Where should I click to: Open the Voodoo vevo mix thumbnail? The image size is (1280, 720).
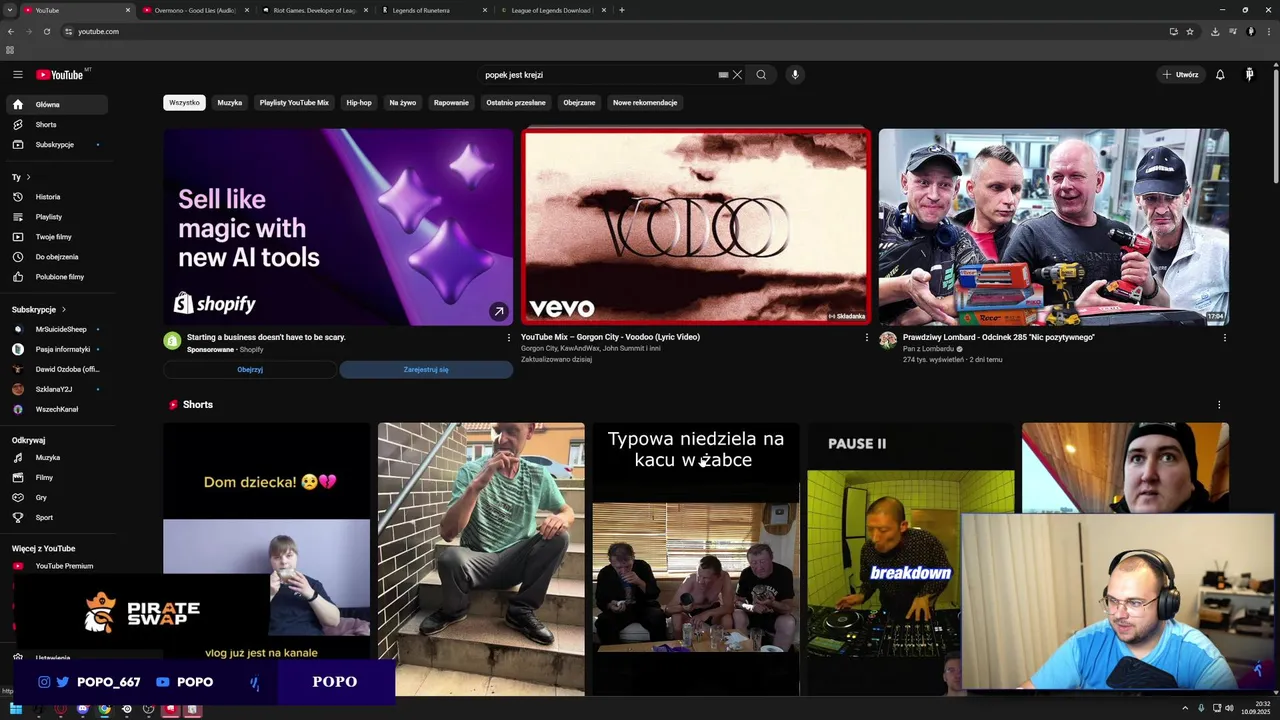coord(696,227)
